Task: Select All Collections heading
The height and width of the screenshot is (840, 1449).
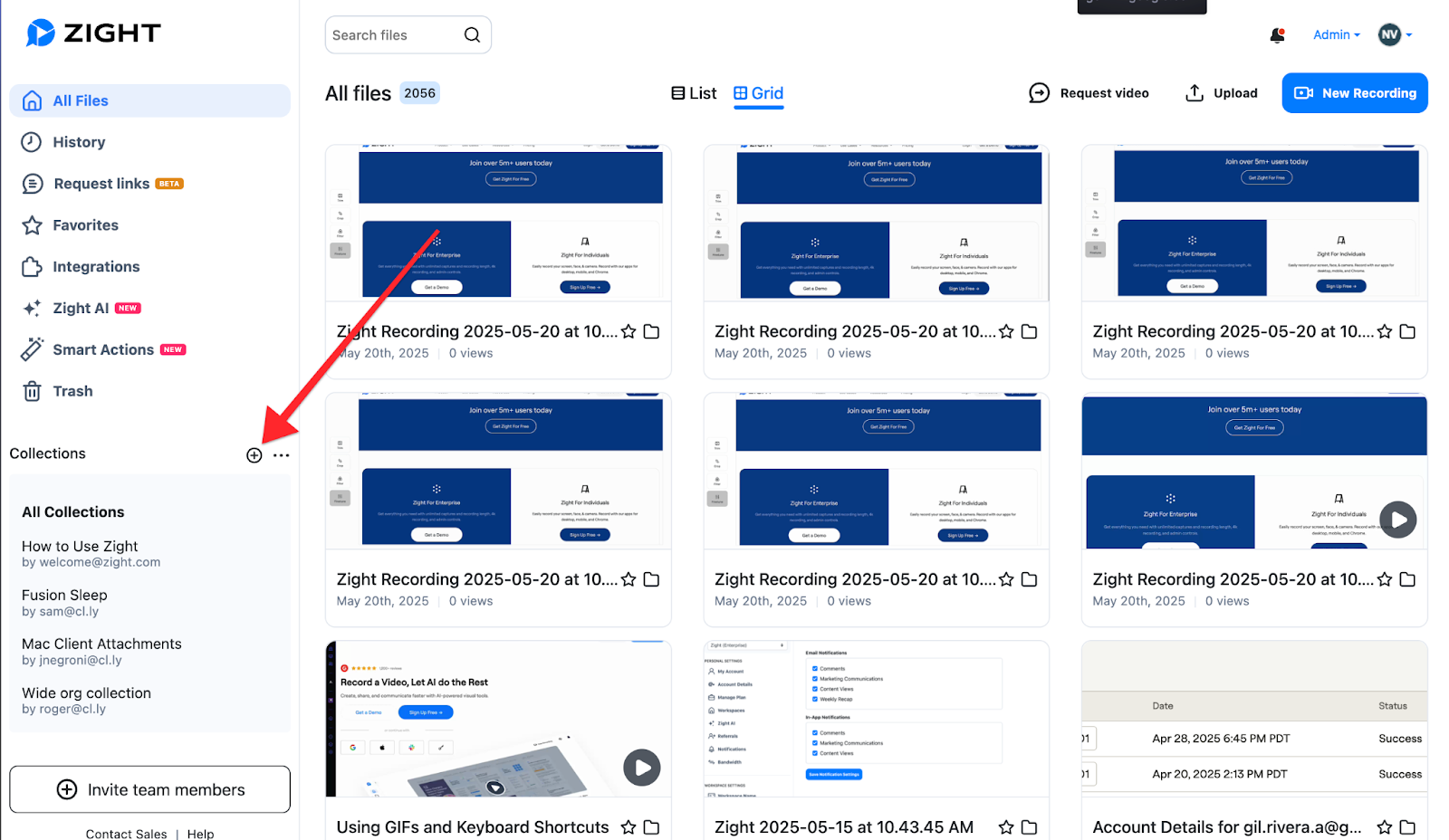Action: tap(73, 512)
